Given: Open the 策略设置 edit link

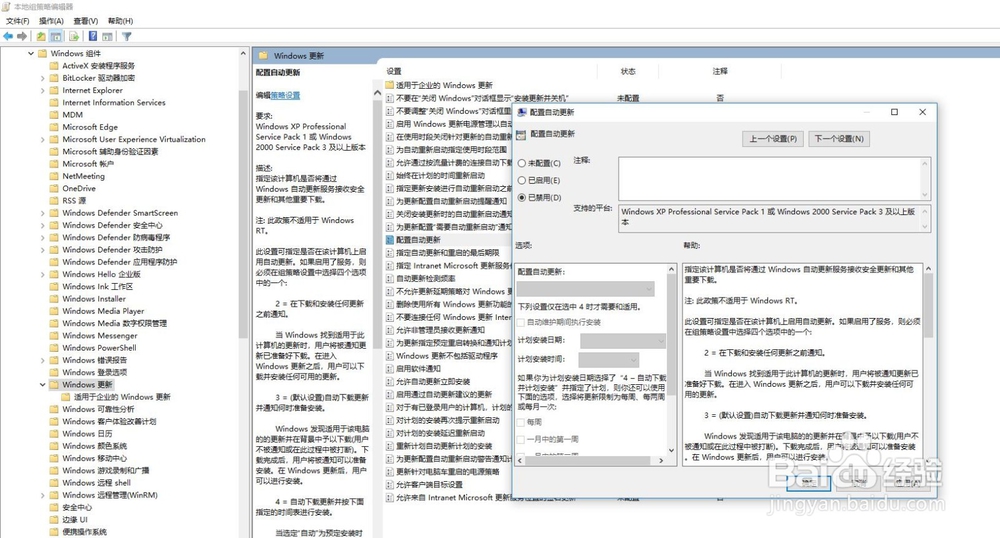Looking at the screenshot, I should click(x=285, y=96).
